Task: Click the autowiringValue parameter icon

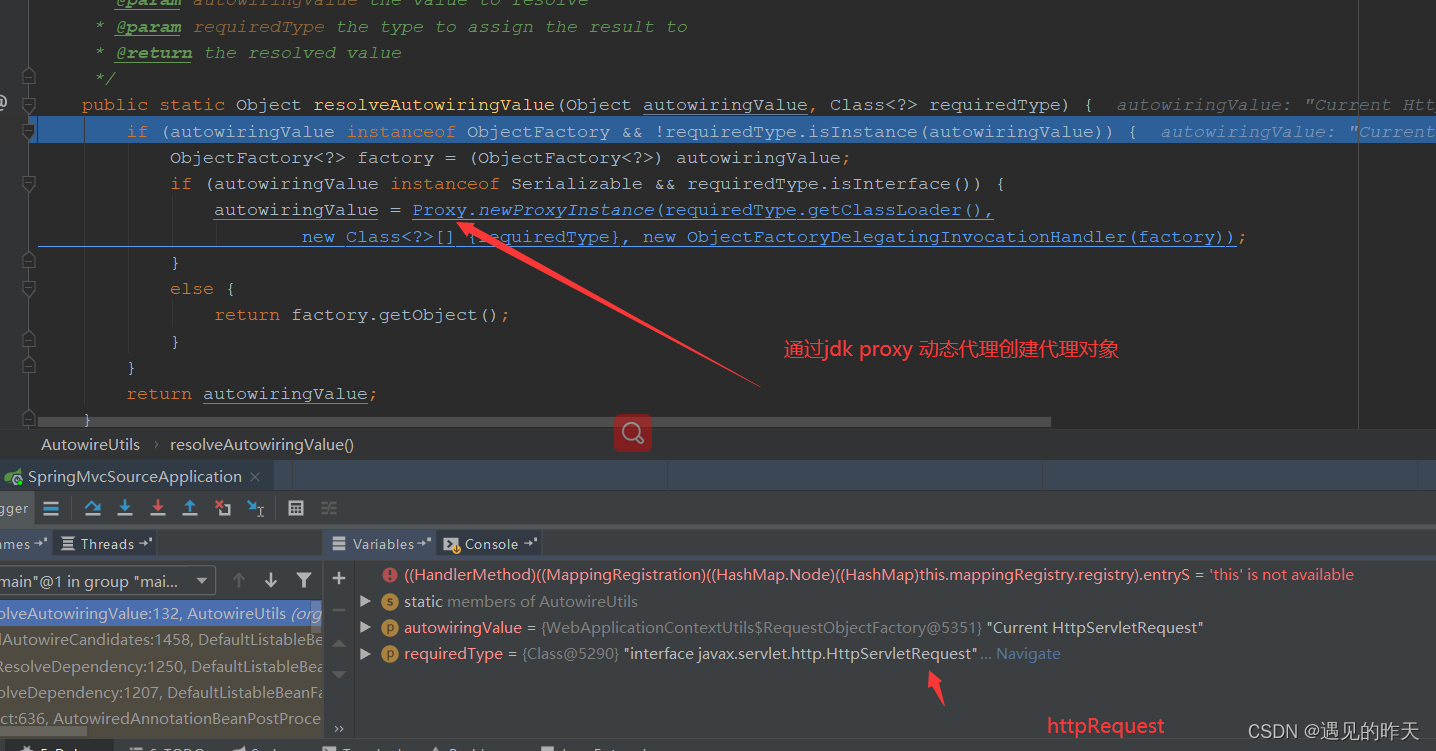Action: (x=390, y=628)
